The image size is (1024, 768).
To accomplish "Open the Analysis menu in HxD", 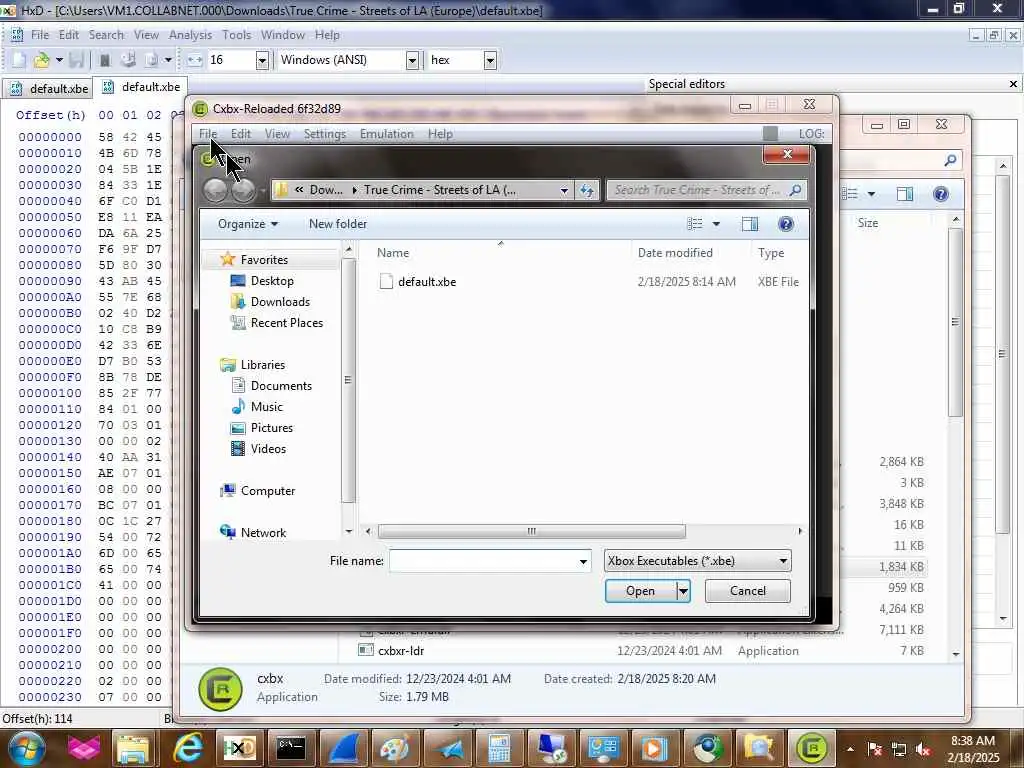I will (x=190, y=35).
